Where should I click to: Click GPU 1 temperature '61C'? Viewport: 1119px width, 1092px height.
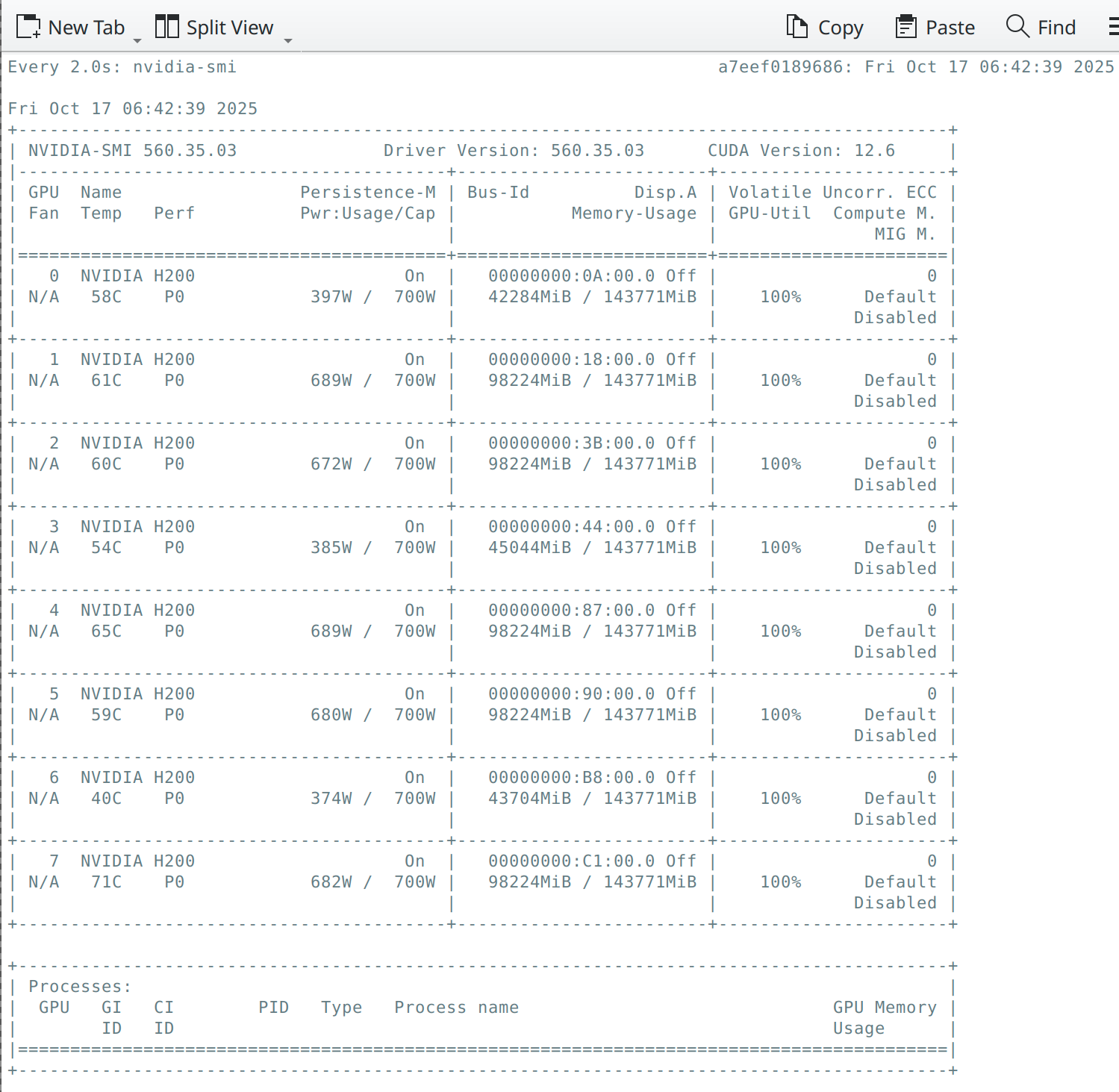point(107,381)
